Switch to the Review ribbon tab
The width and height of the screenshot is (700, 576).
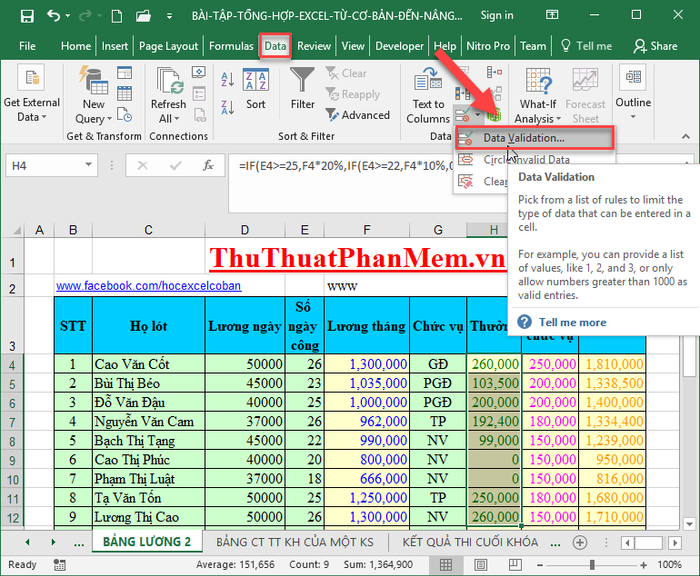coord(314,46)
